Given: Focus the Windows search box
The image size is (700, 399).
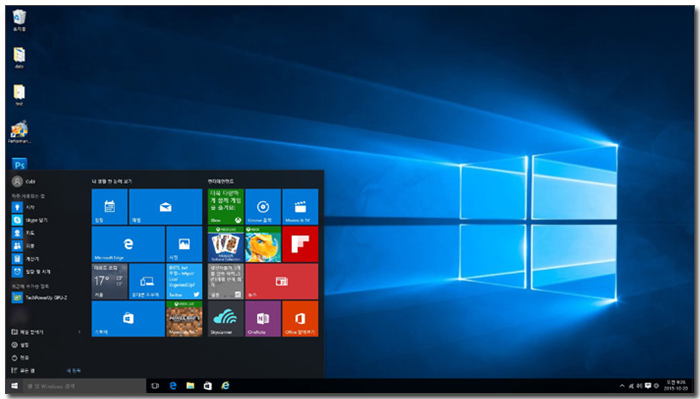Looking at the screenshot, I should click(84, 386).
